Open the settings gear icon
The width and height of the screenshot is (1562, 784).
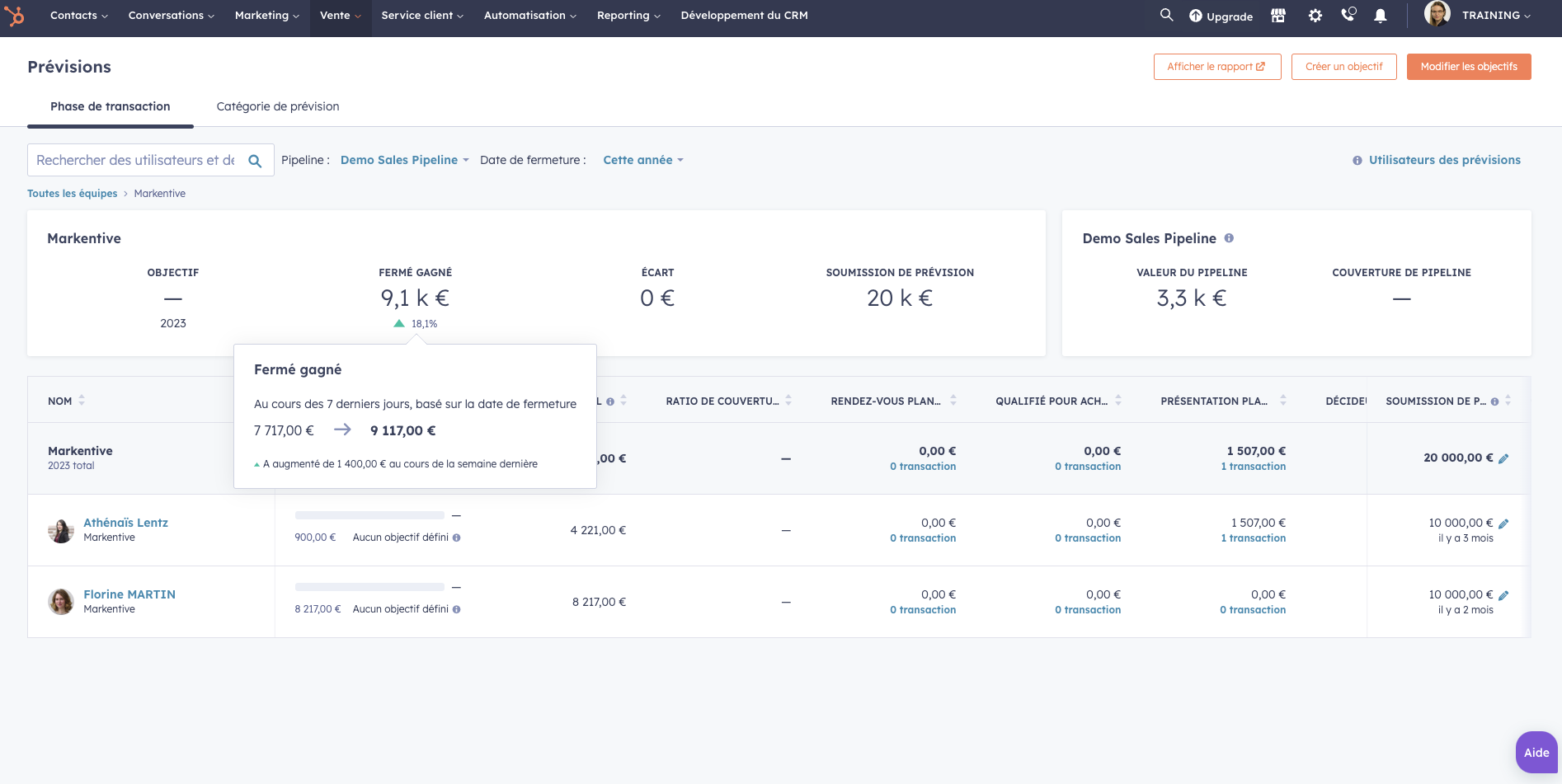tap(1315, 16)
